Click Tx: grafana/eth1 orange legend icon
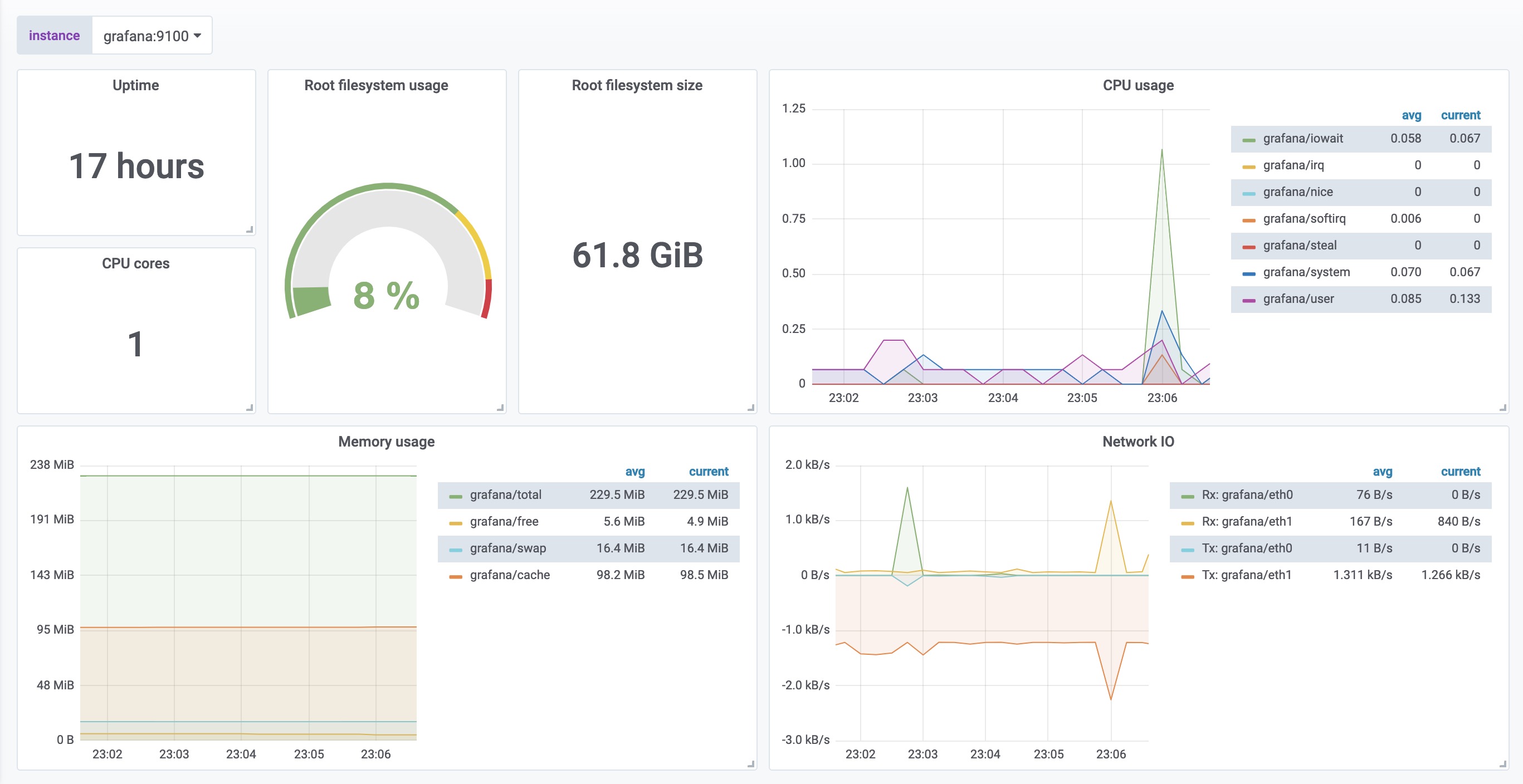The width and height of the screenshot is (1523, 784). (1187, 577)
